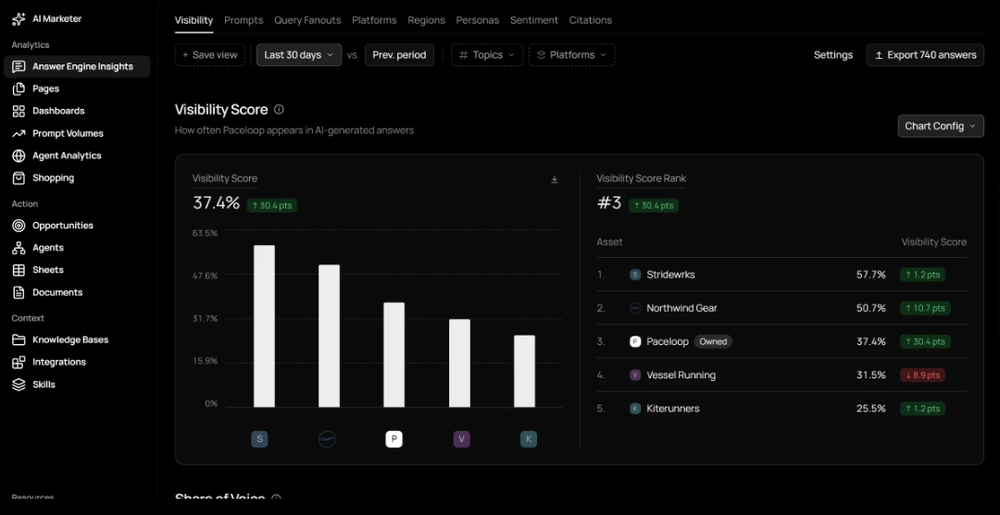Click the Owned badge next to Paceloop
The height and width of the screenshot is (515, 1000).
click(713, 342)
